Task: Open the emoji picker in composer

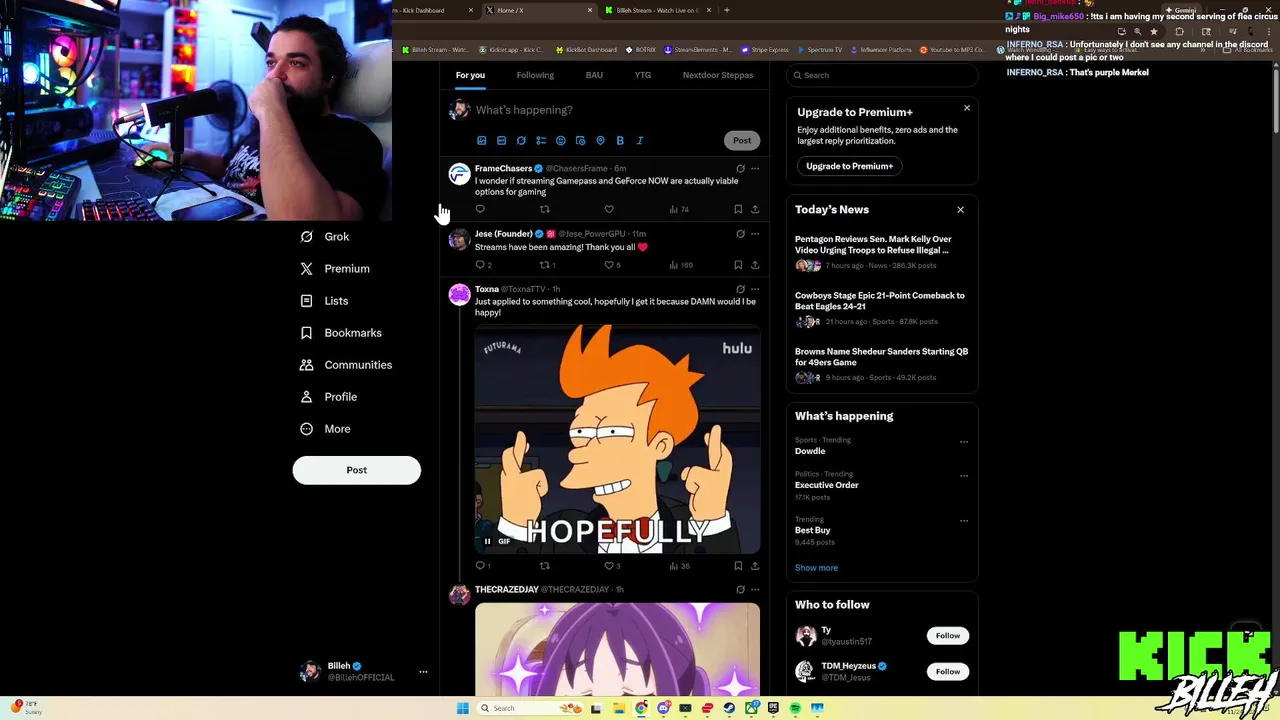Action: point(560,141)
